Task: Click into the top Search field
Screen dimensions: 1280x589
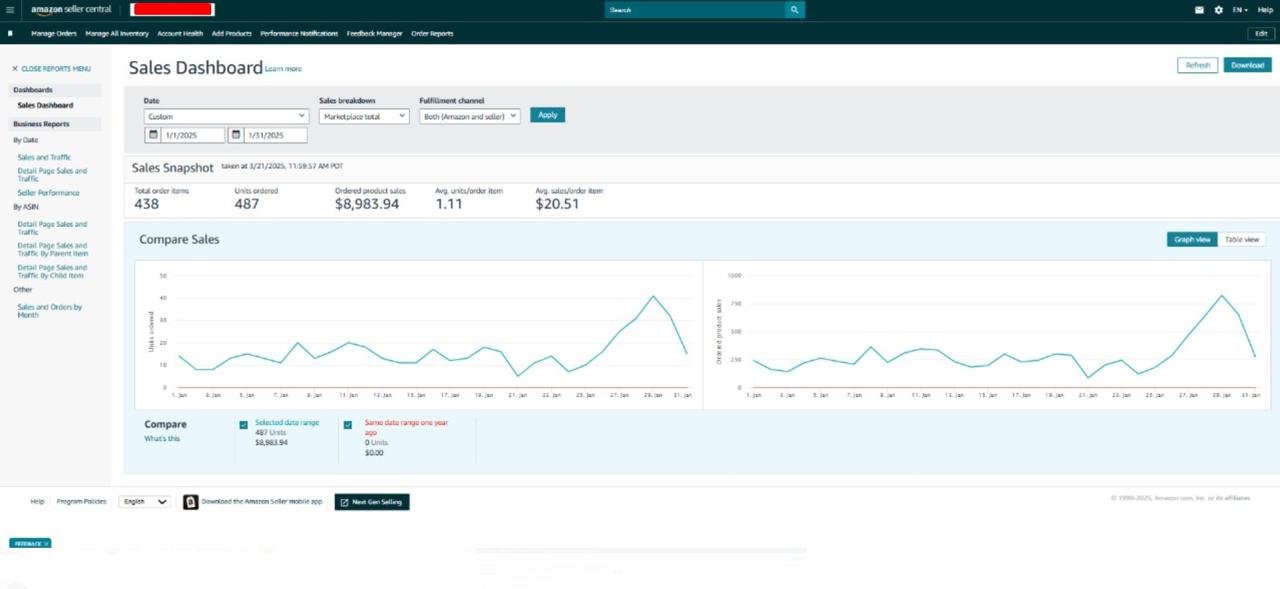Action: pyautogui.click(x=694, y=9)
